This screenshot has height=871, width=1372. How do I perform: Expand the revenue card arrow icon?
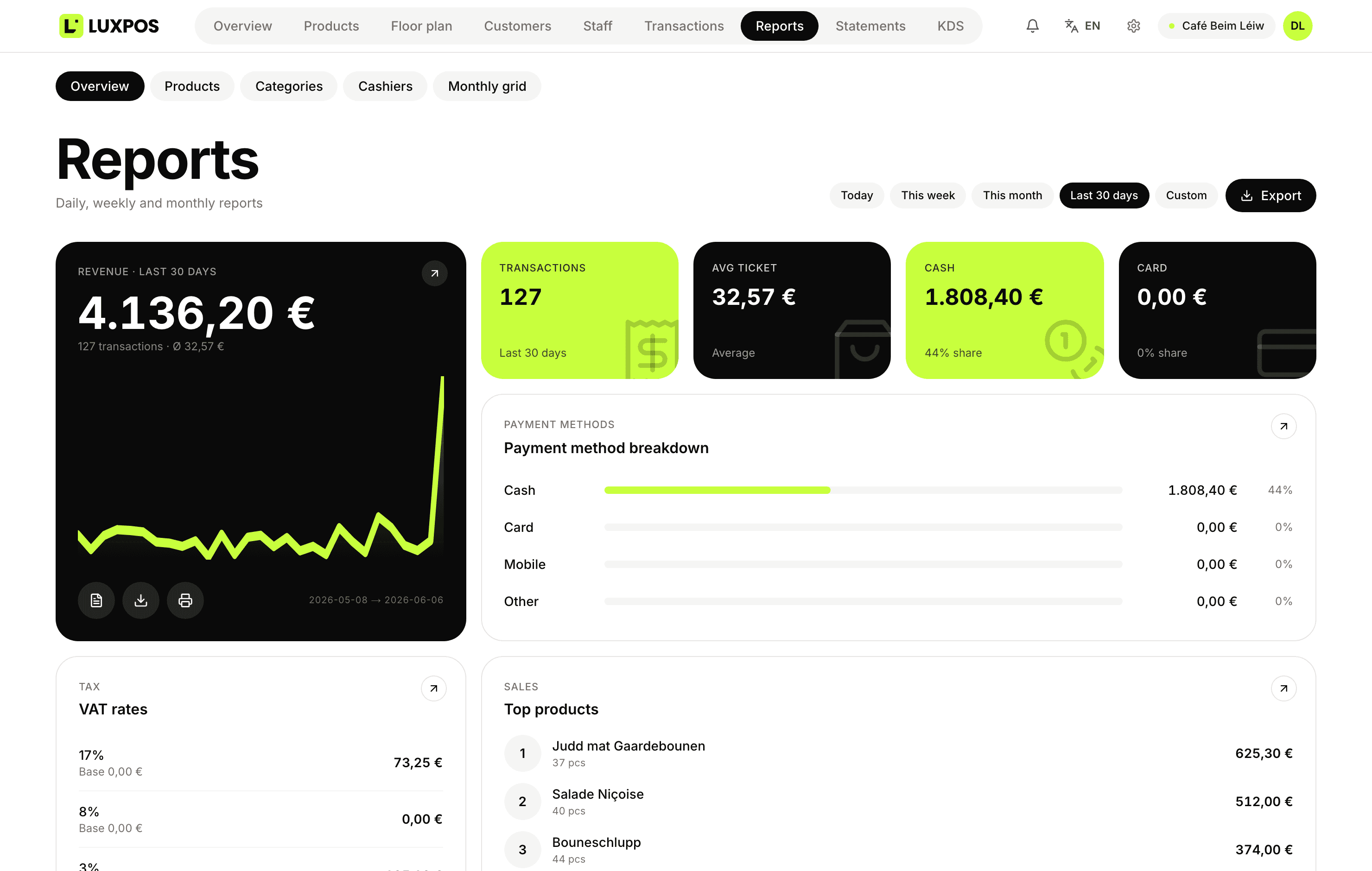pyautogui.click(x=434, y=273)
